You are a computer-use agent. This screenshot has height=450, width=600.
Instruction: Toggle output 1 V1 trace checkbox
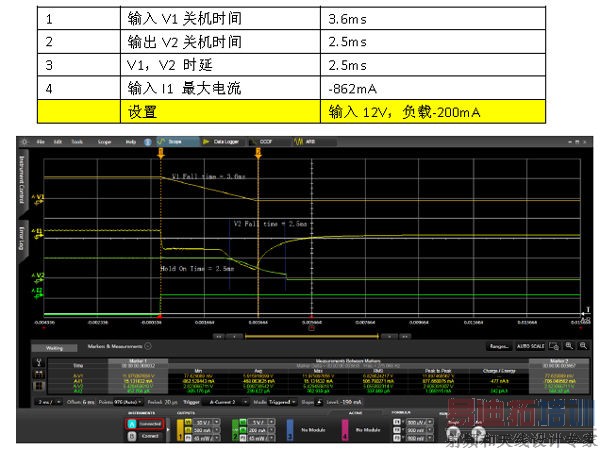[188, 422]
